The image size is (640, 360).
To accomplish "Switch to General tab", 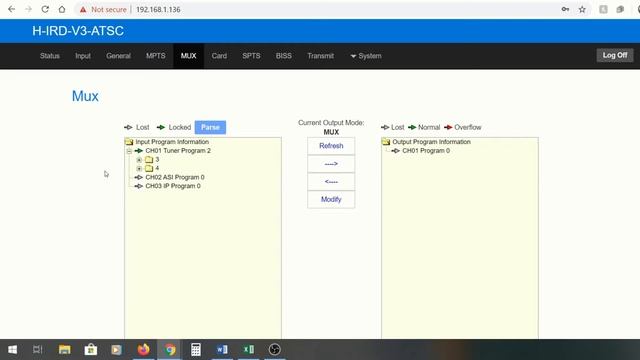I will tap(118, 56).
